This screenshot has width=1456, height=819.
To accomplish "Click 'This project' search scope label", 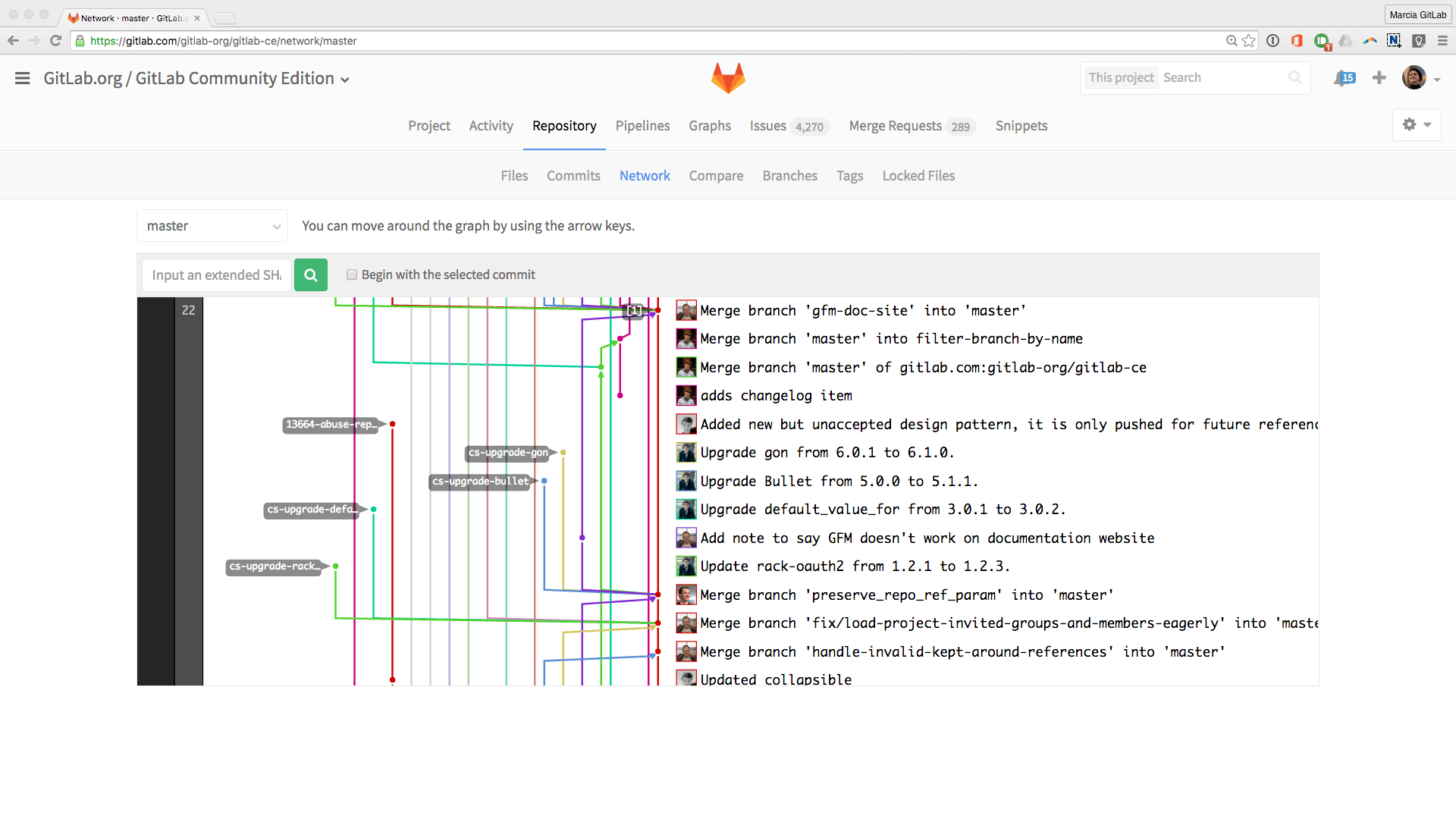I will coord(1121,77).
